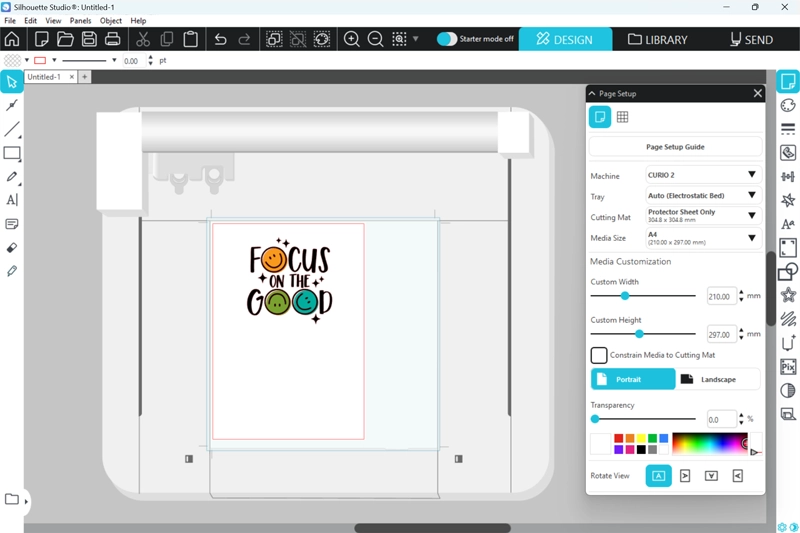The height and width of the screenshot is (533, 800).
Task: Open the Pix panel icon
Action: [x=788, y=367]
